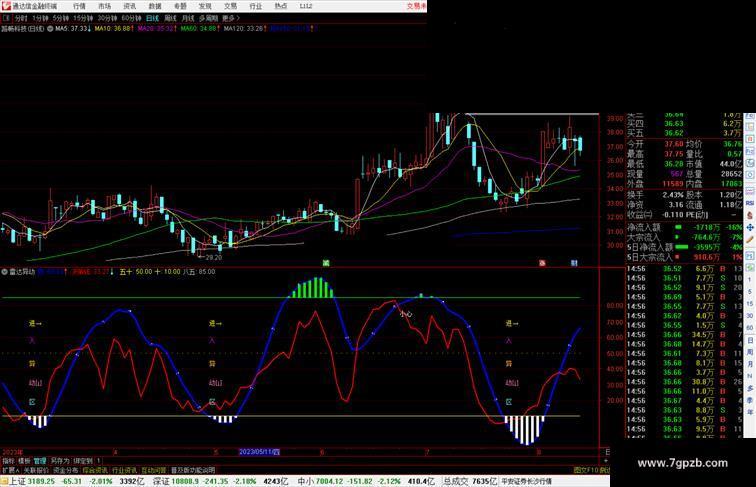Viewport: 756px width, 487px height.
Task: Open the 互动问答 bottom tab
Action: pyautogui.click(x=154, y=470)
